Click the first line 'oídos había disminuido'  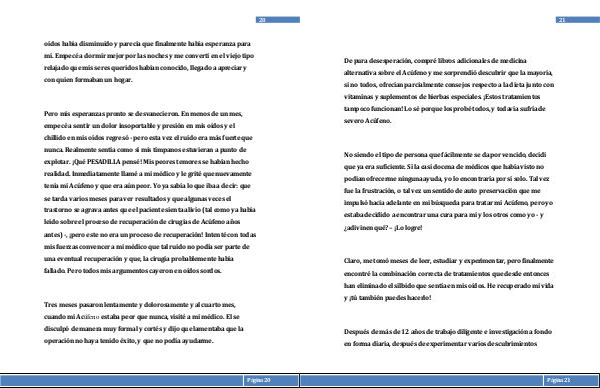tap(147, 44)
